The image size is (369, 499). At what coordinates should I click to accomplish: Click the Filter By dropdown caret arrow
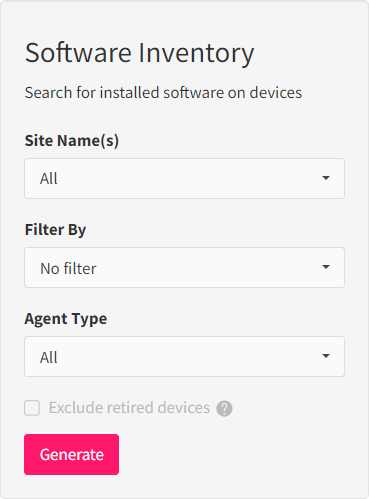click(326, 267)
